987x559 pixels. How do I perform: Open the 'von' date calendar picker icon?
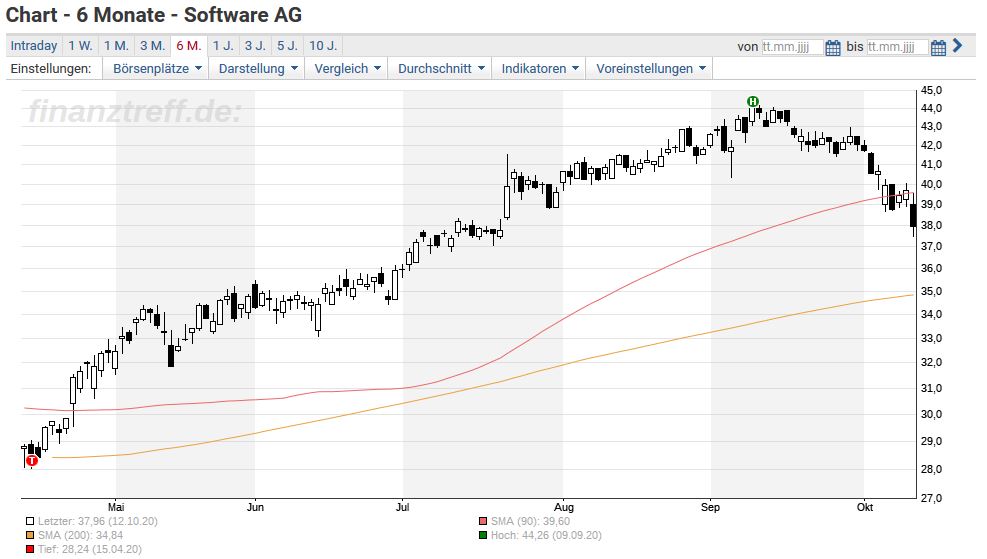pyautogui.click(x=832, y=47)
